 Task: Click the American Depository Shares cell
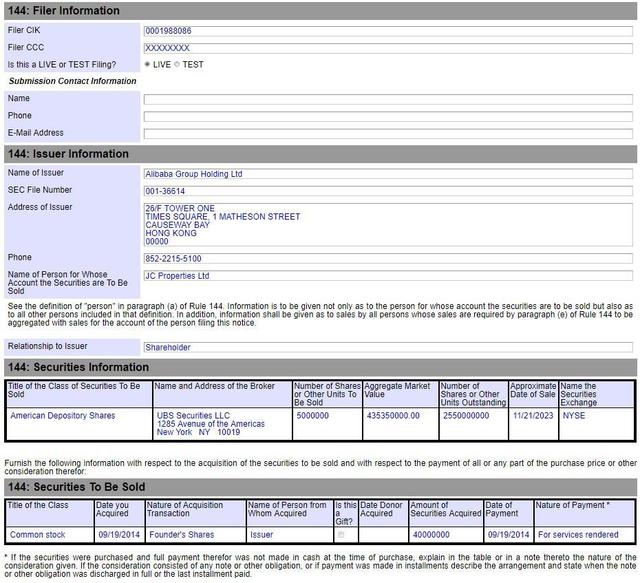[x=62, y=416]
